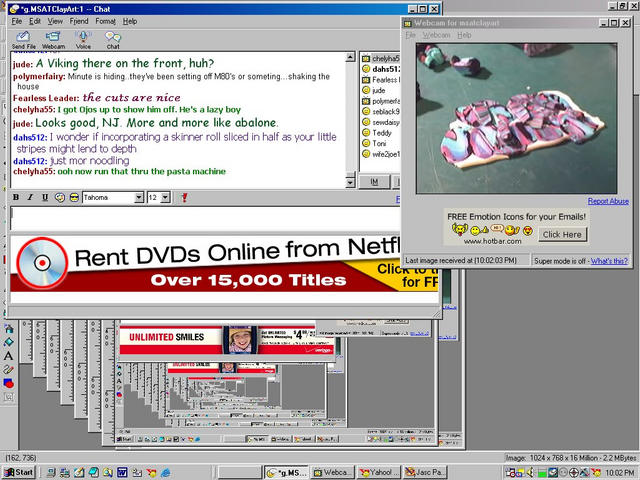Click the Chat toolbar icon

pos(113,40)
